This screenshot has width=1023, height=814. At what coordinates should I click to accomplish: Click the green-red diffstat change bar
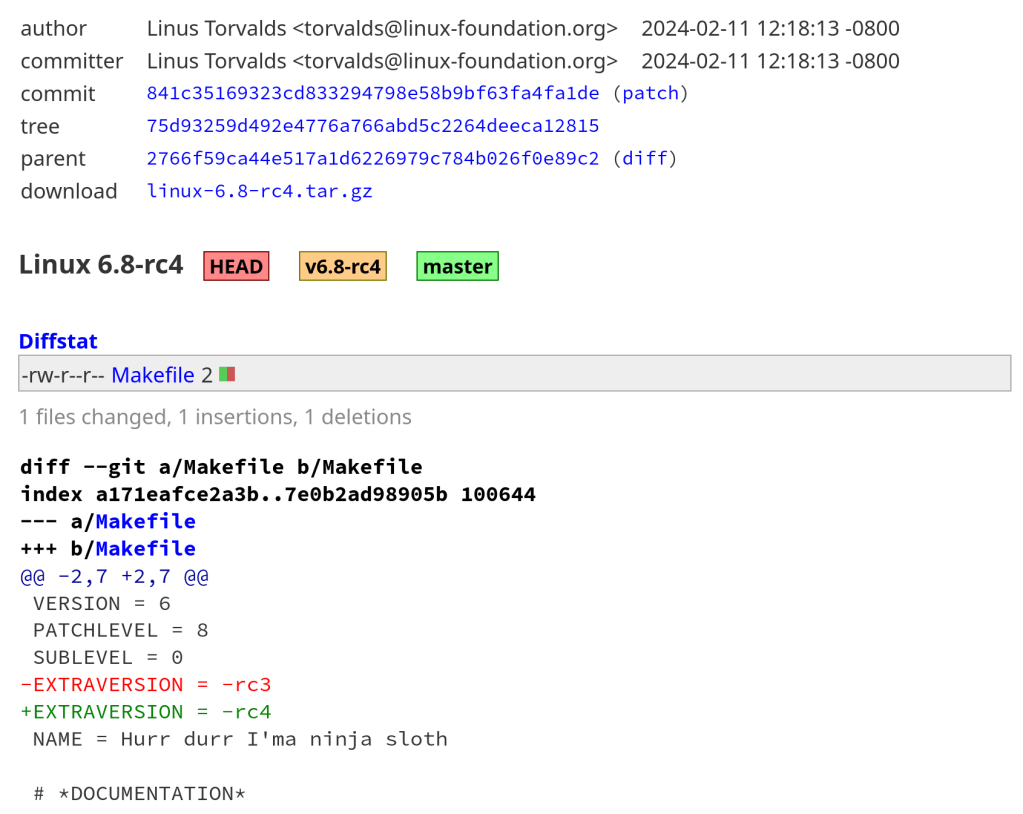227,375
